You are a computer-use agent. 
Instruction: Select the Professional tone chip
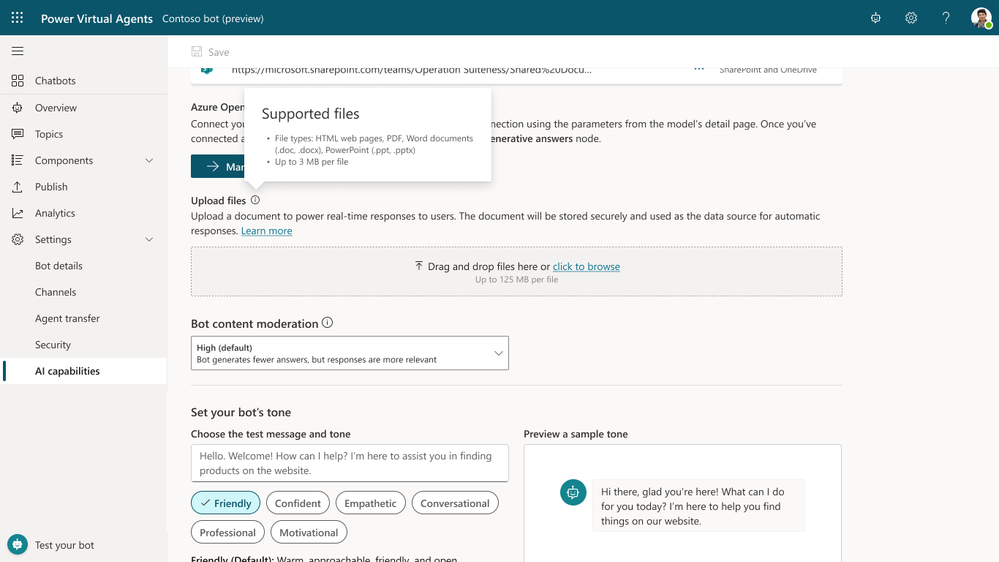coord(227,532)
